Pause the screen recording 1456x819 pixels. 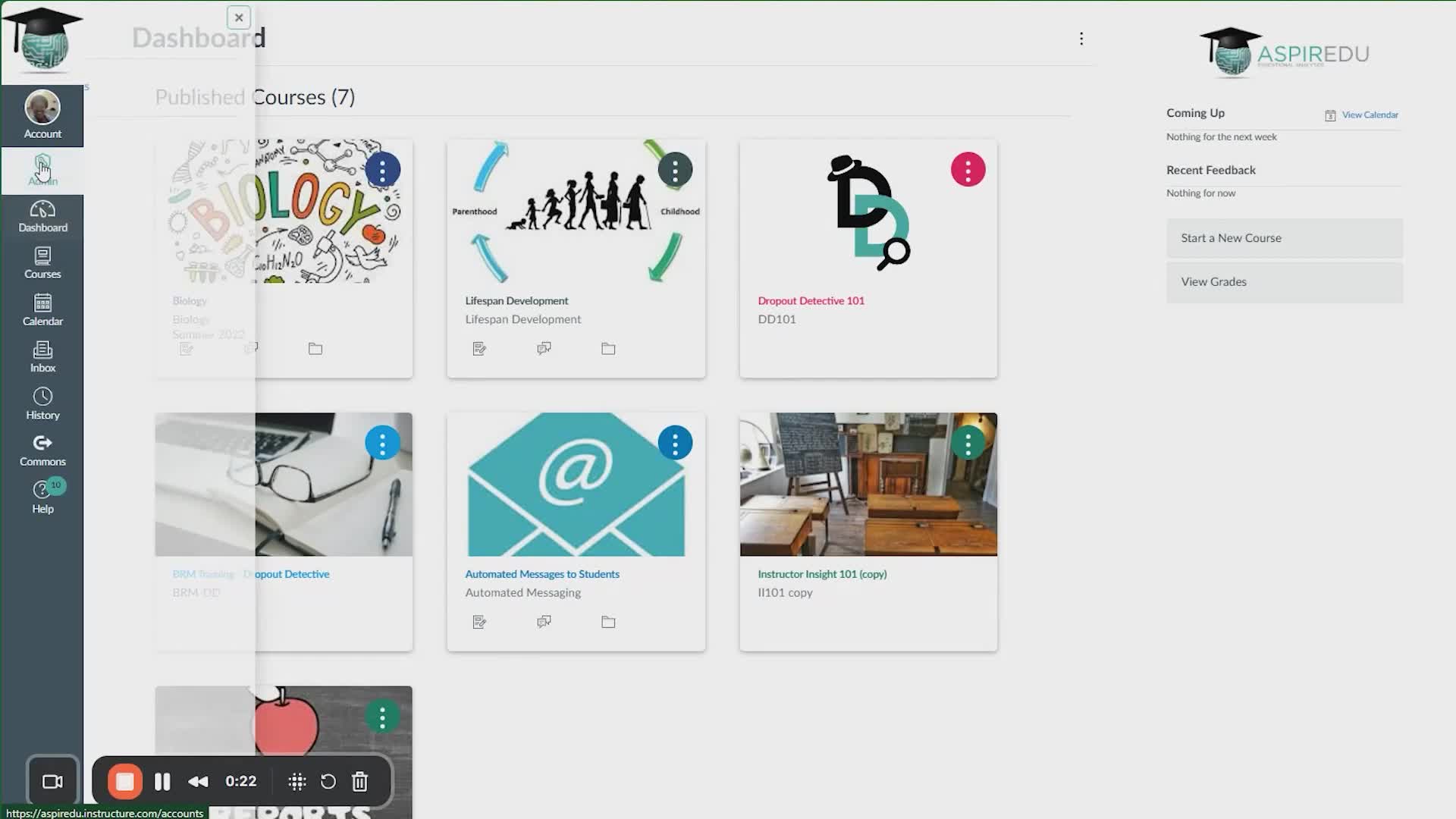click(x=162, y=782)
